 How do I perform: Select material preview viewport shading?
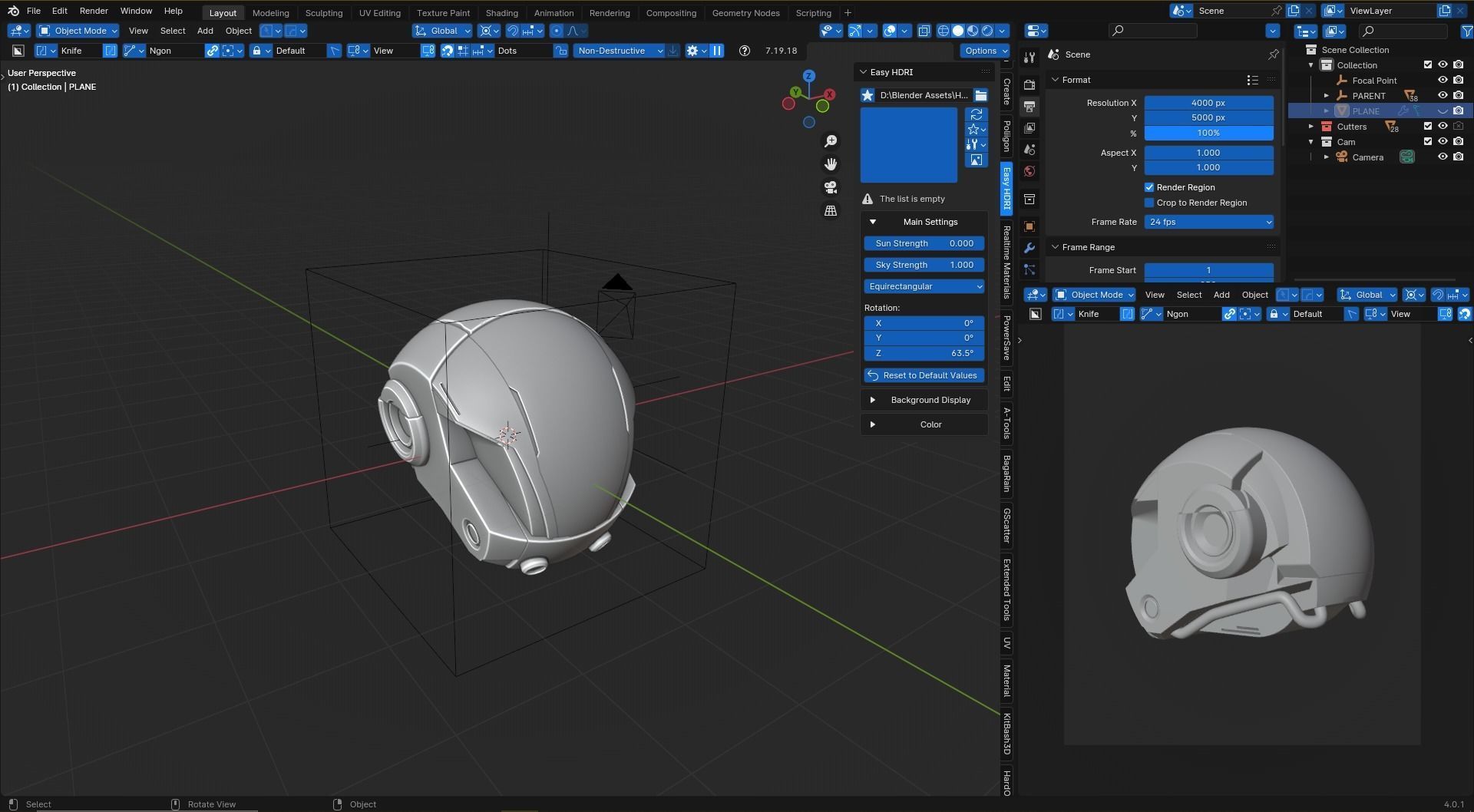(x=973, y=31)
